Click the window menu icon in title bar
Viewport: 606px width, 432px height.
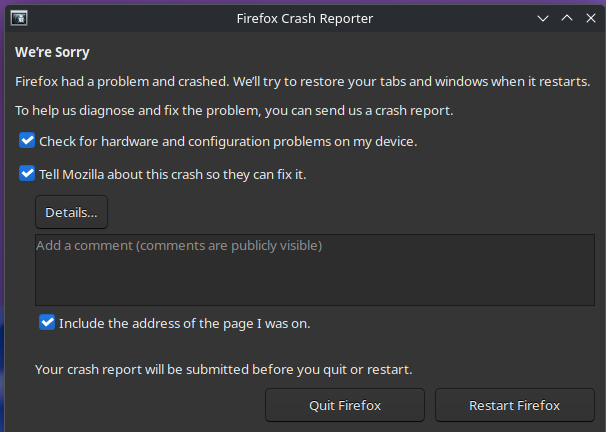(19, 18)
